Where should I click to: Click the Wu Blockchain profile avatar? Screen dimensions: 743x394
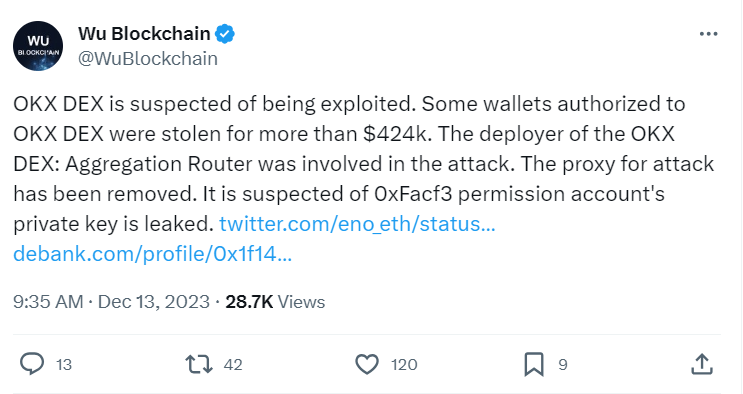pos(38,46)
